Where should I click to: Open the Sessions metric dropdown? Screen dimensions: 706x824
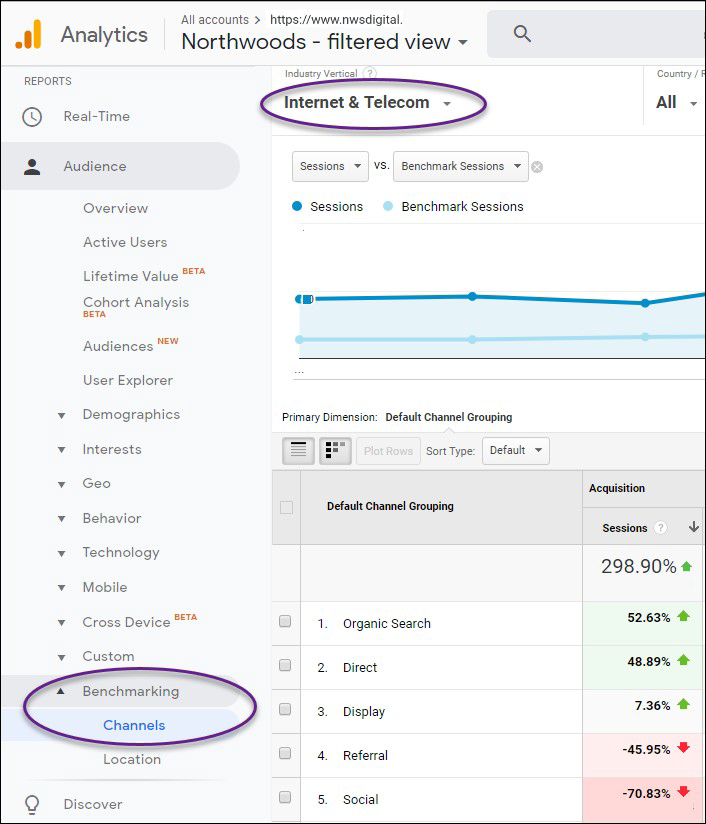[330, 166]
